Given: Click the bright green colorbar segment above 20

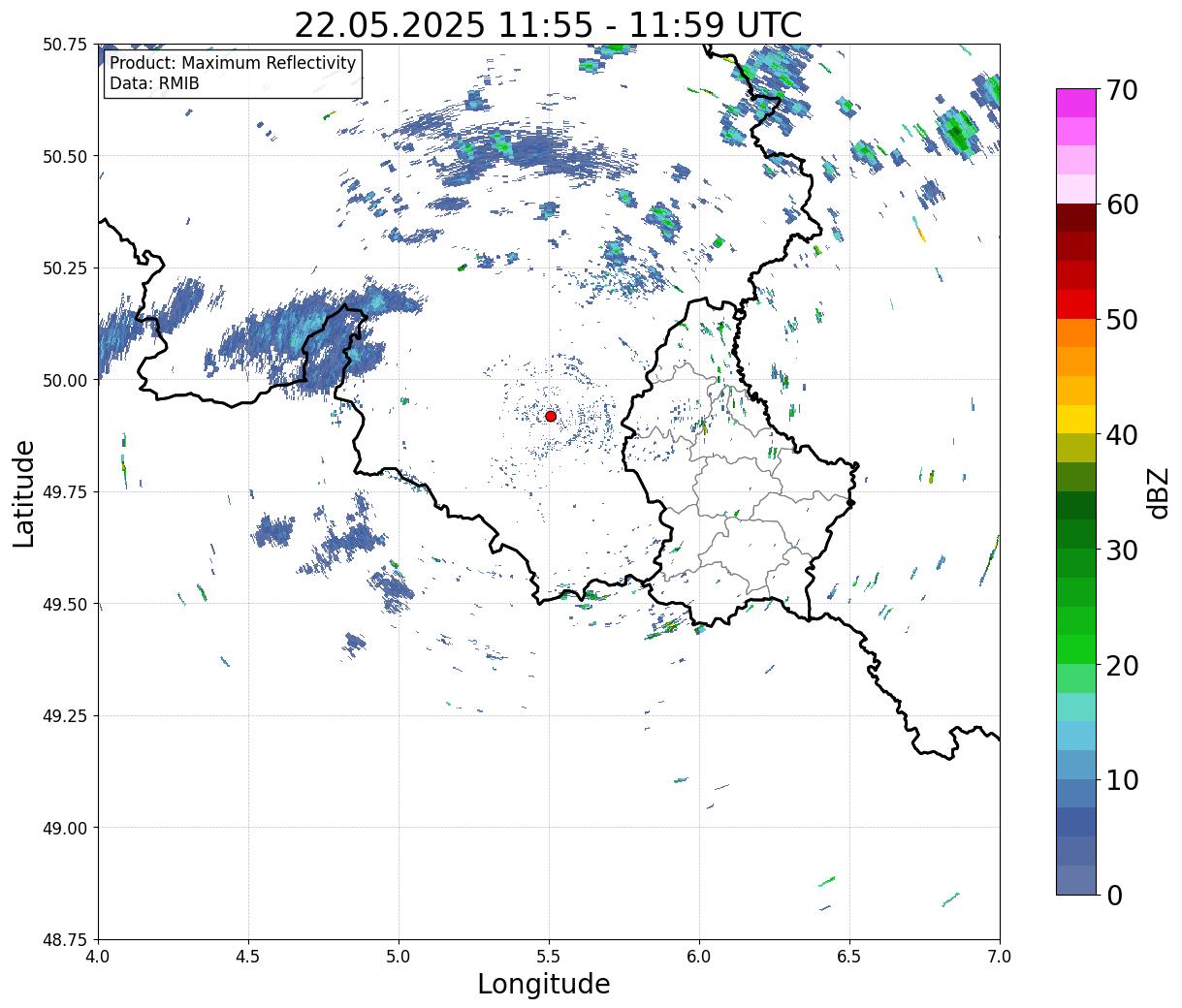Looking at the screenshot, I should coord(1075,649).
